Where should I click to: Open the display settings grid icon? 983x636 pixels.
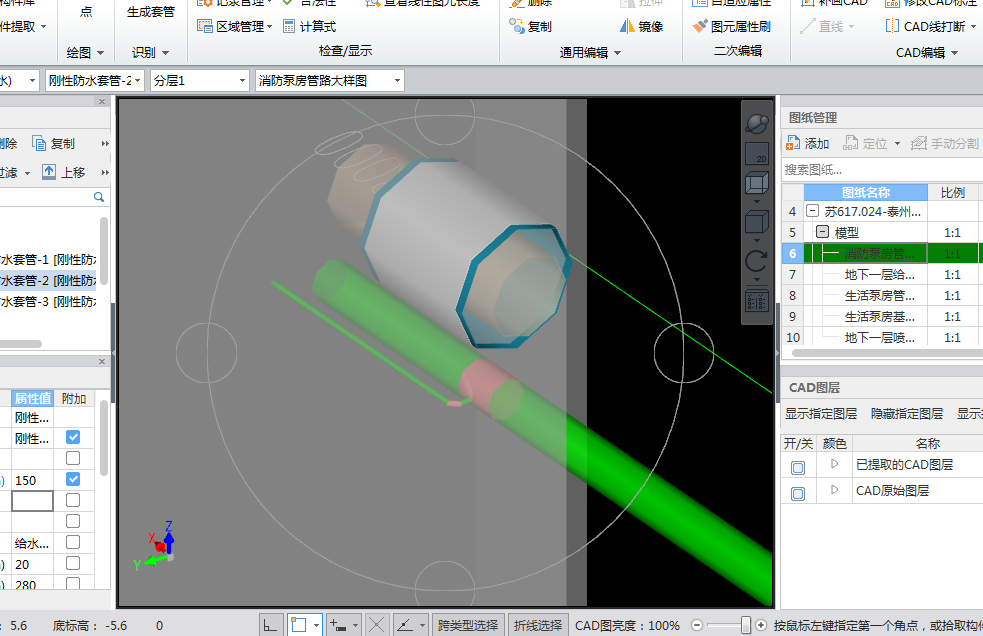pyautogui.click(x=757, y=301)
